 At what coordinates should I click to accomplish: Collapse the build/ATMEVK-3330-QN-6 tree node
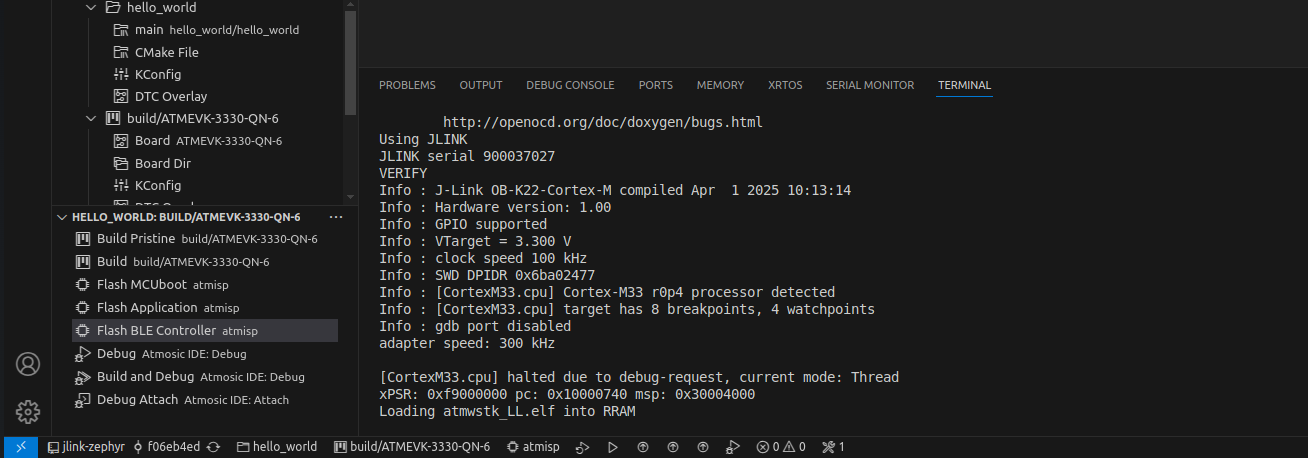tap(91, 118)
